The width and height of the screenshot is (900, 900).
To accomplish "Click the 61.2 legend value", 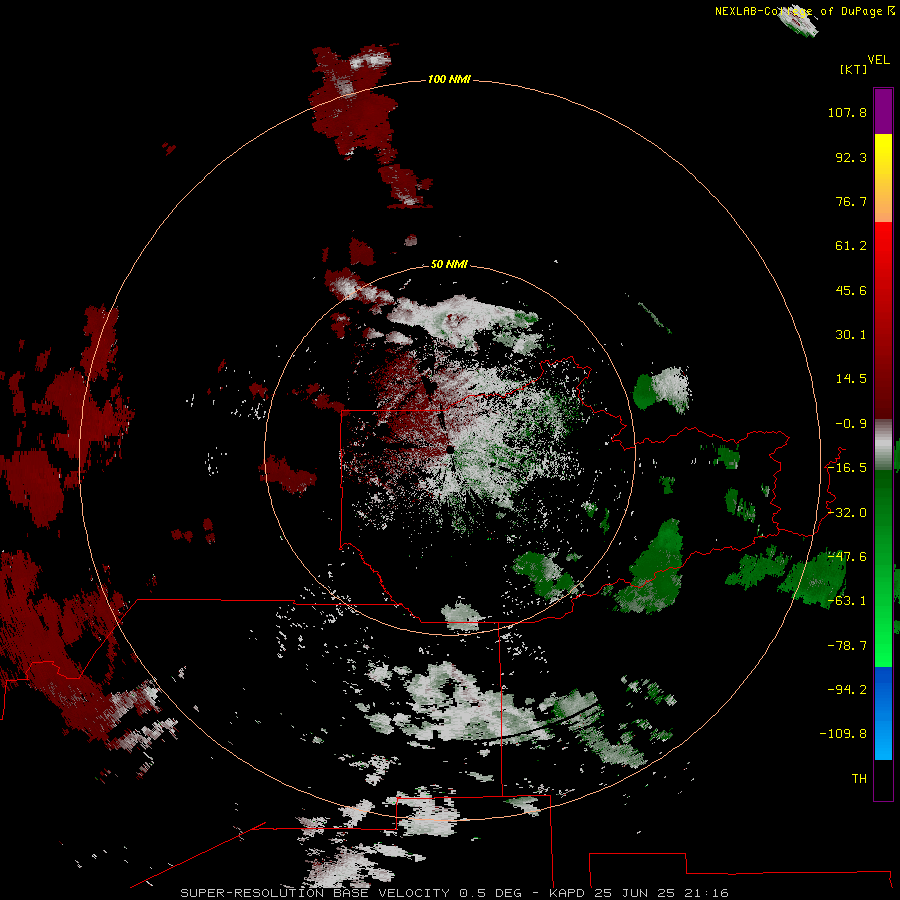I will (x=851, y=246).
